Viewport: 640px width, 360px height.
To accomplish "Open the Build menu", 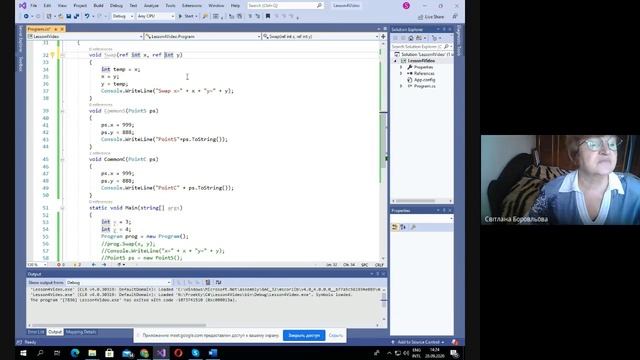I will pos(98,6).
